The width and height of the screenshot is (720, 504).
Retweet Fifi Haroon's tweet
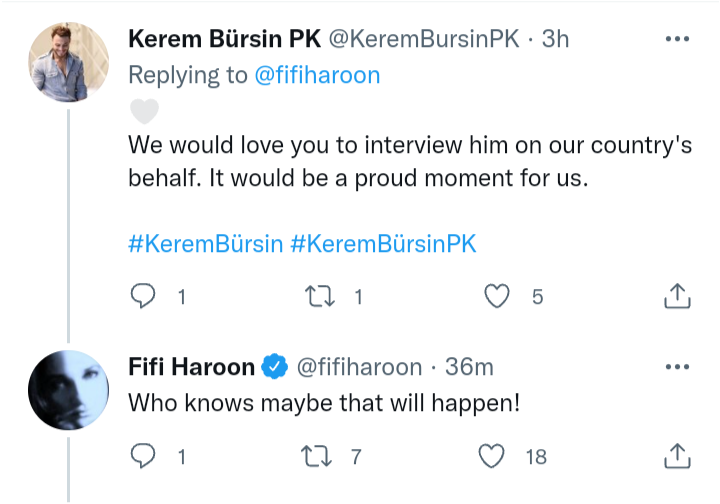[x=320, y=456]
